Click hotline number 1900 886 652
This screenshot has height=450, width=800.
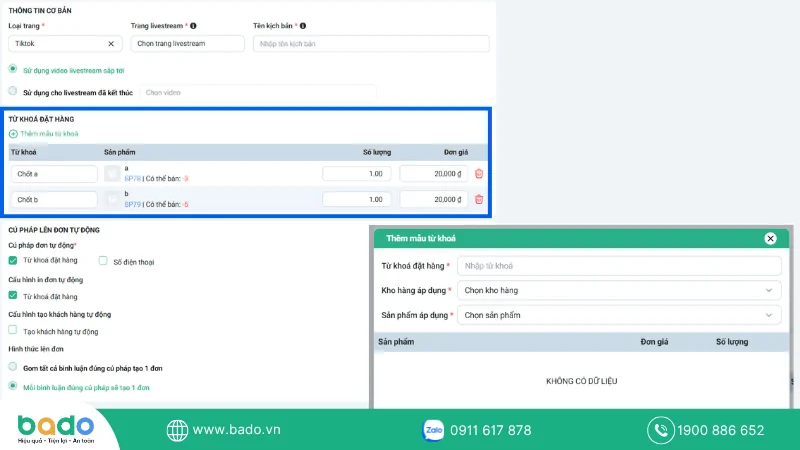pos(720,431)
